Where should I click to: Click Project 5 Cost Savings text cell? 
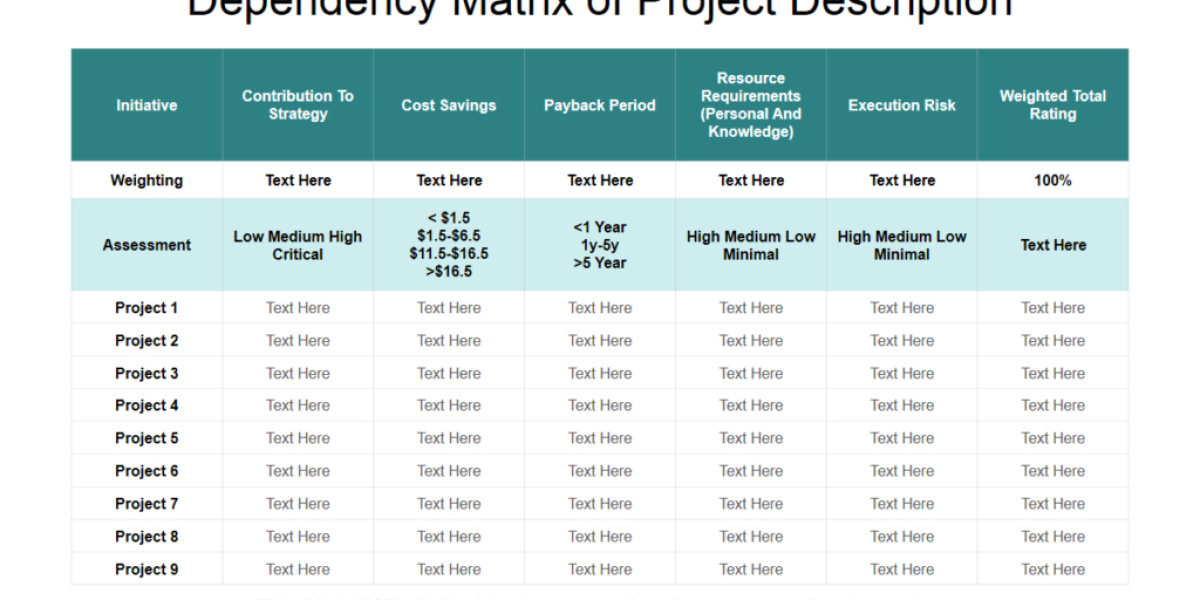449,438
